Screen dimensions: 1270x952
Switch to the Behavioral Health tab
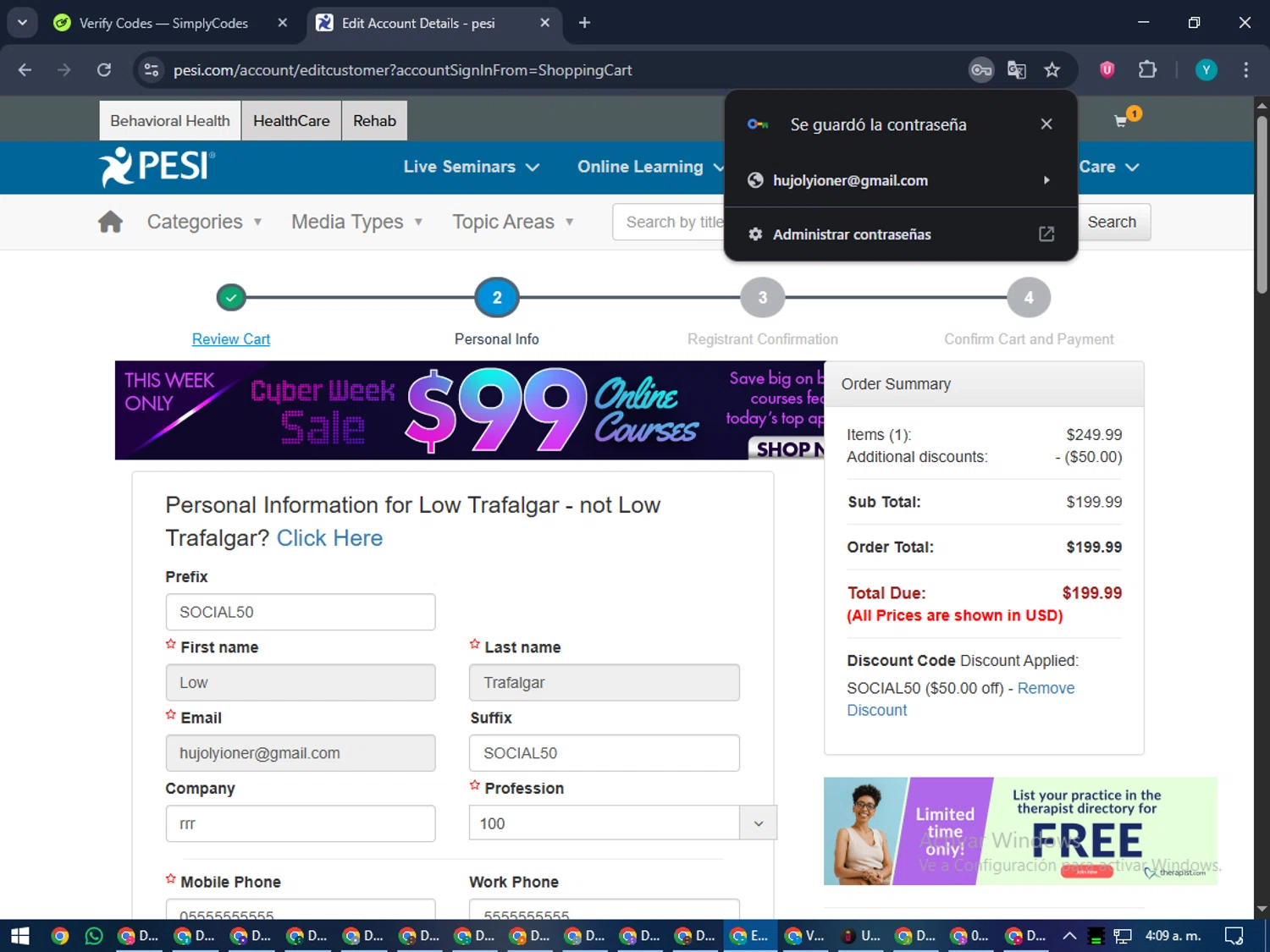[170, 121]
